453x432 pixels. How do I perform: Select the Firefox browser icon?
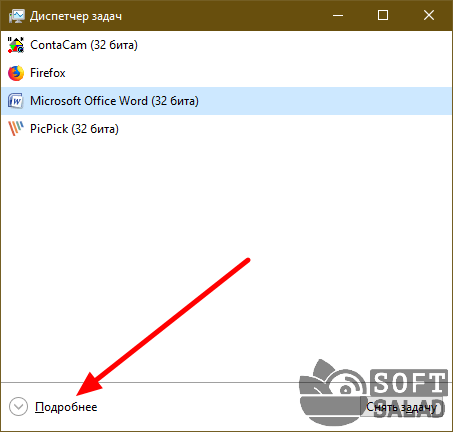pos(16,73)
